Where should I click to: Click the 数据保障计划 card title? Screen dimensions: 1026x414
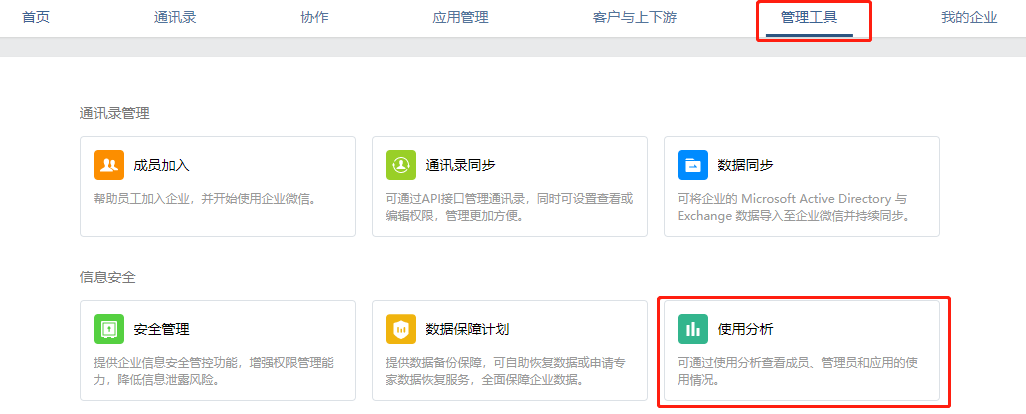point(467,330)
